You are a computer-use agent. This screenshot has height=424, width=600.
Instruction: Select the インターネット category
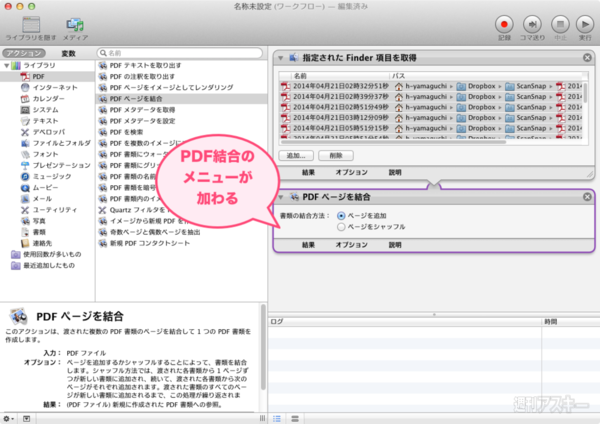click(x=55, y=88)
